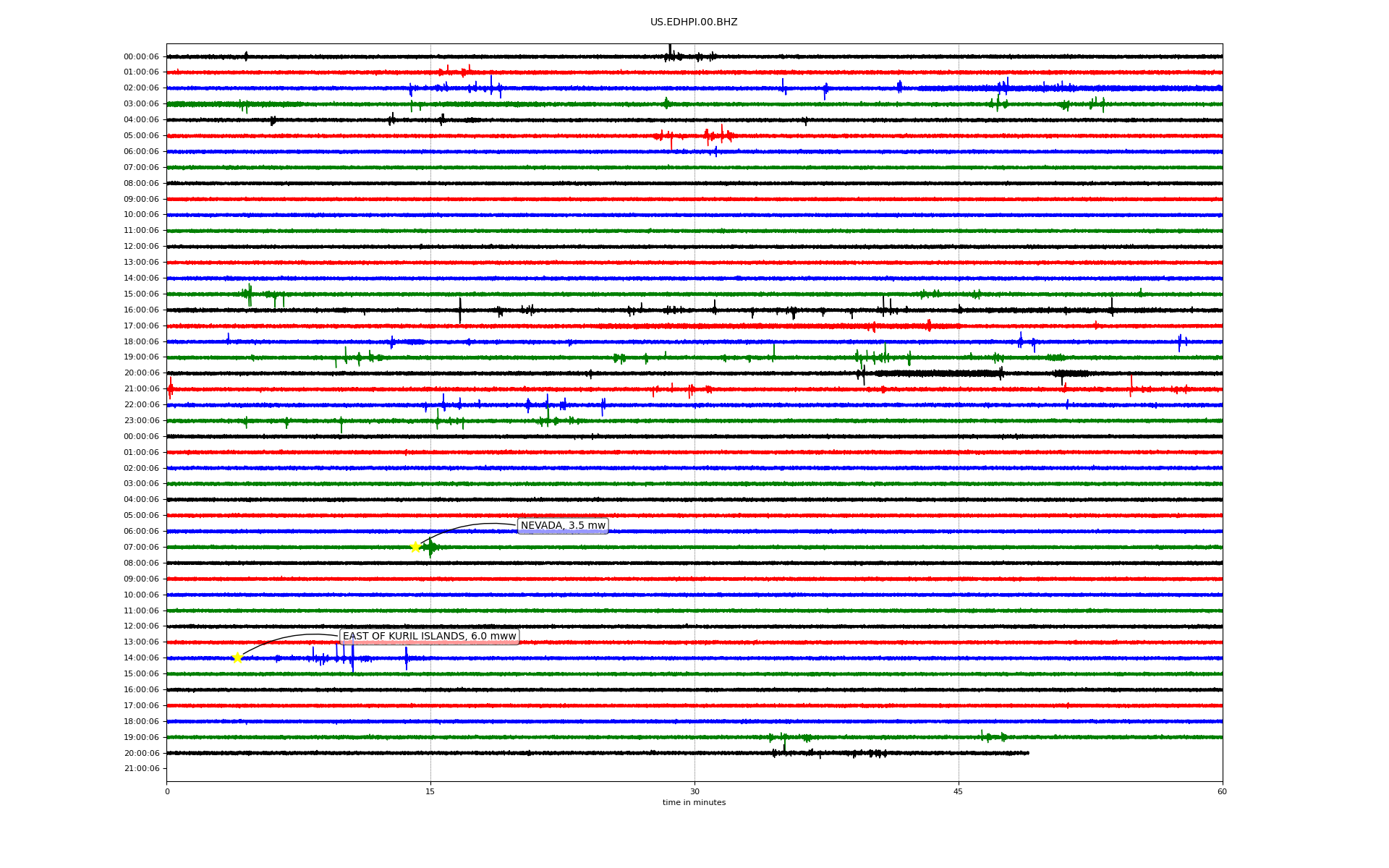
Task: Click the plot title US.EDHPI.00.BHZ
Action: click(694, 22)
